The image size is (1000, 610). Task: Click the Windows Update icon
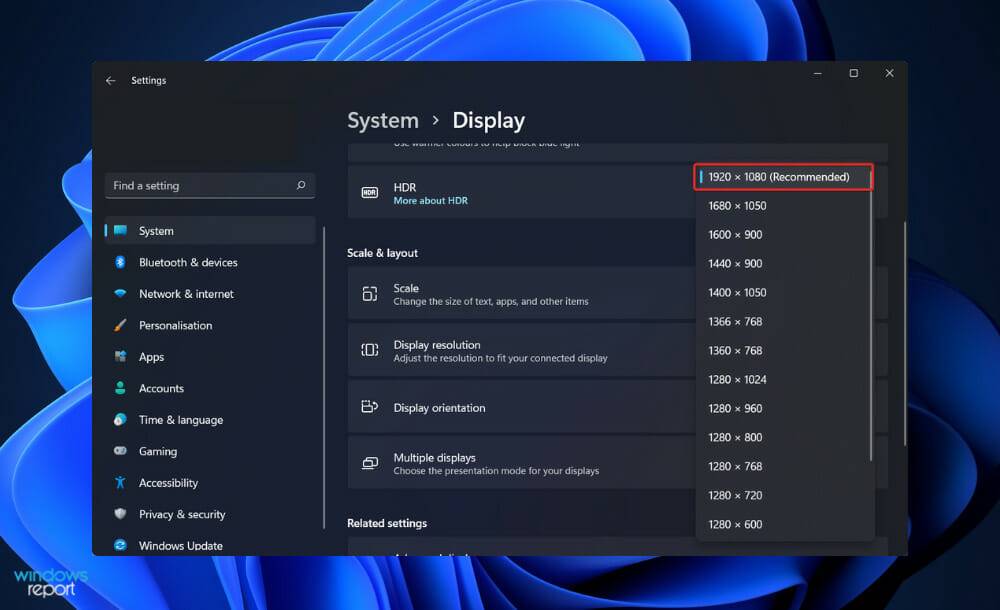pos(121,546)
